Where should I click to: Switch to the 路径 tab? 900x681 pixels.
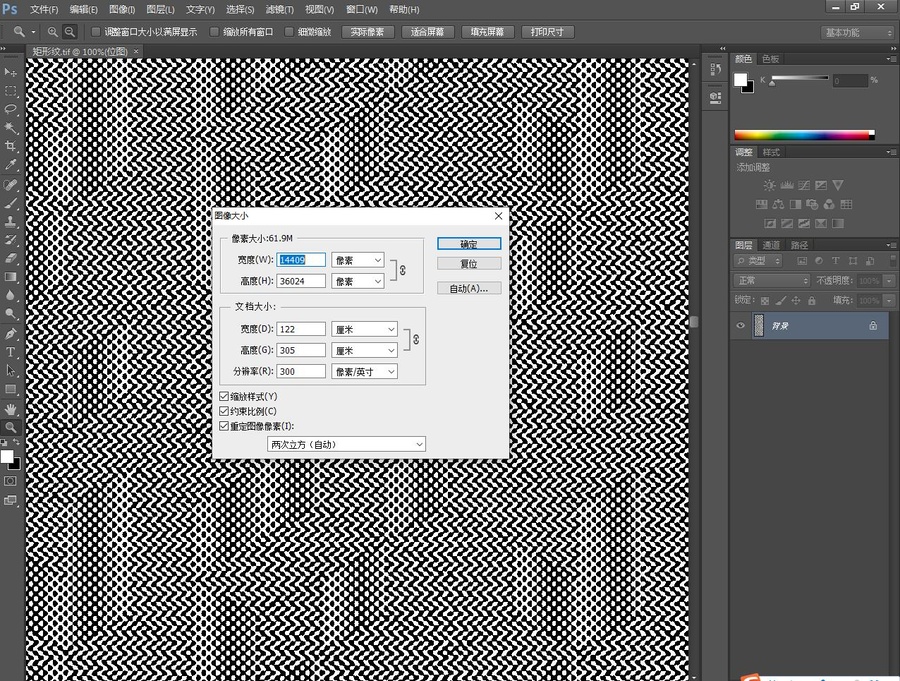click(x=799, y=245)
